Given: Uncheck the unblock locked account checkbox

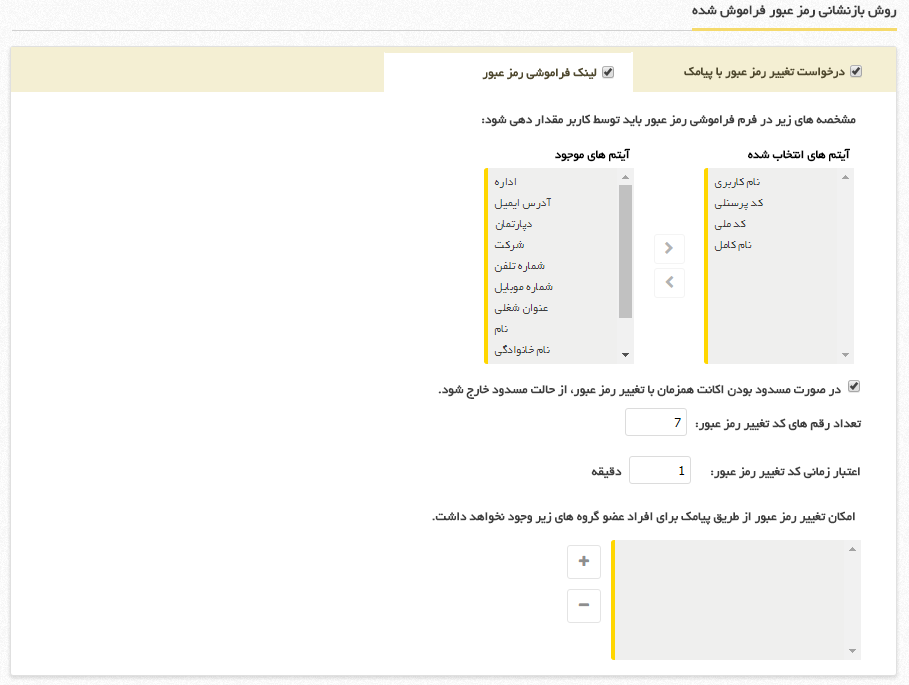Looking at the screenshot, I should [x=853, y=386].
